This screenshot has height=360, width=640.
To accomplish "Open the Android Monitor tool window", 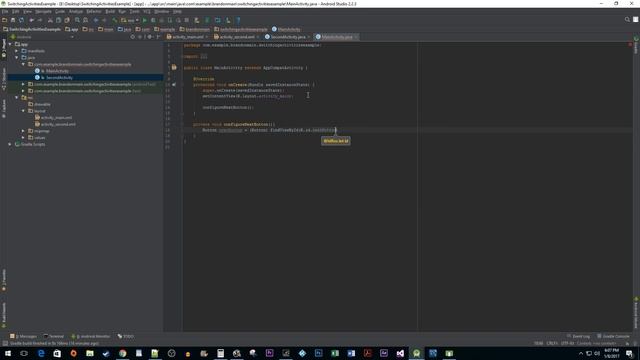I will pyautogui.click(x=91, y=336).
